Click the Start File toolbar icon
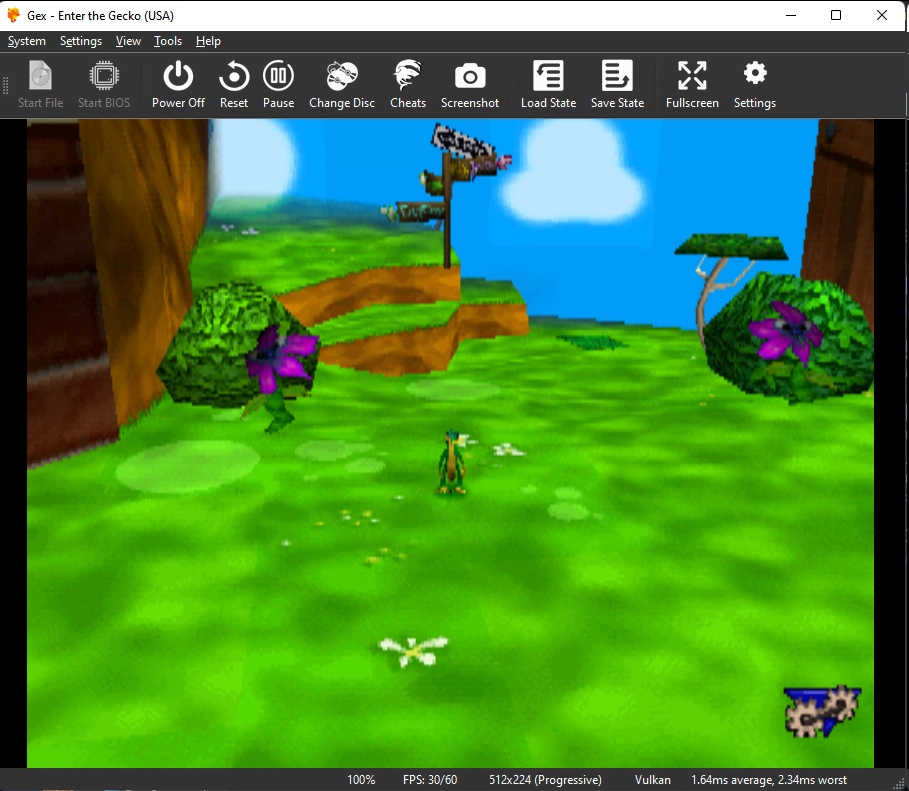This screenshot has width=909, height=791. coord(40,85)
